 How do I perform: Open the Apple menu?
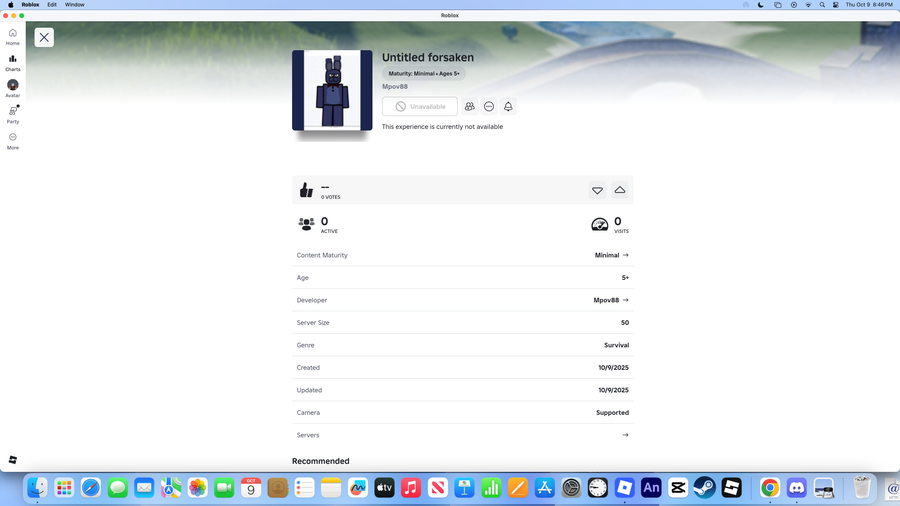(10, 5)
